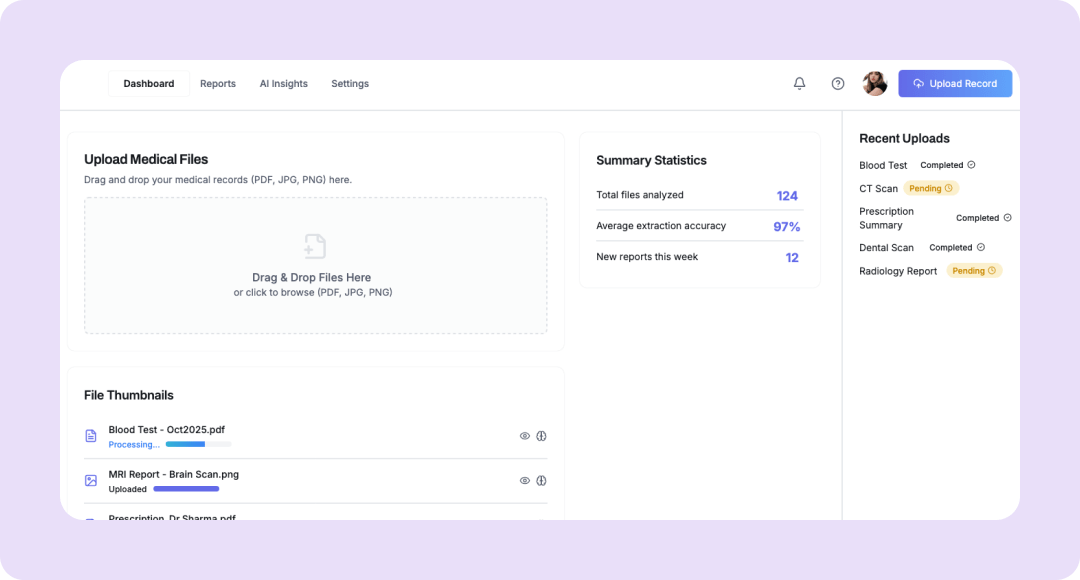Viewport: 1080px width, 580px height.
Task: Toggle preview eye for Blood Test - Oct2025.pdf
Action: [525, 436]
